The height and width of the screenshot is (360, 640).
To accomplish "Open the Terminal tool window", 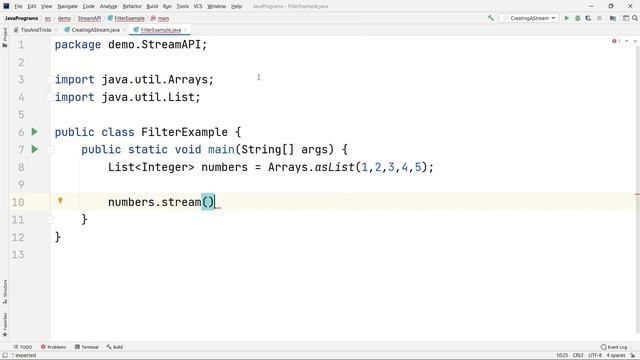I will click(87, 347).
